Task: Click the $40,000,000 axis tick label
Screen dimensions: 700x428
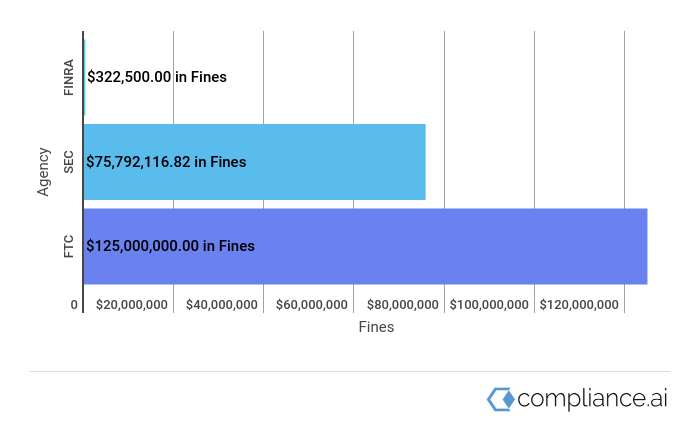Action: coord(222,305)
